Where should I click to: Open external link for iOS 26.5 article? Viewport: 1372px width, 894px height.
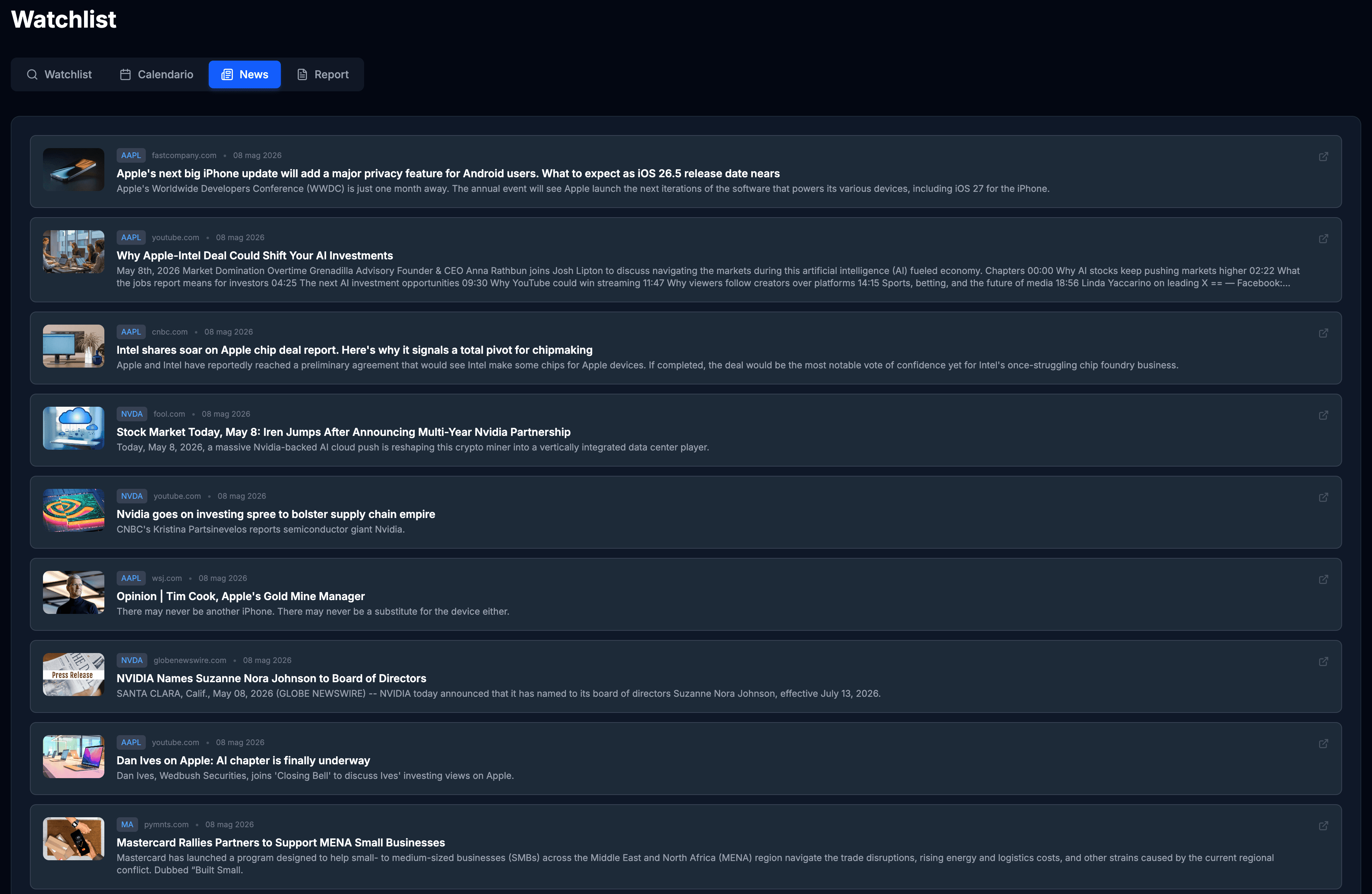(x=1323, y=156)
